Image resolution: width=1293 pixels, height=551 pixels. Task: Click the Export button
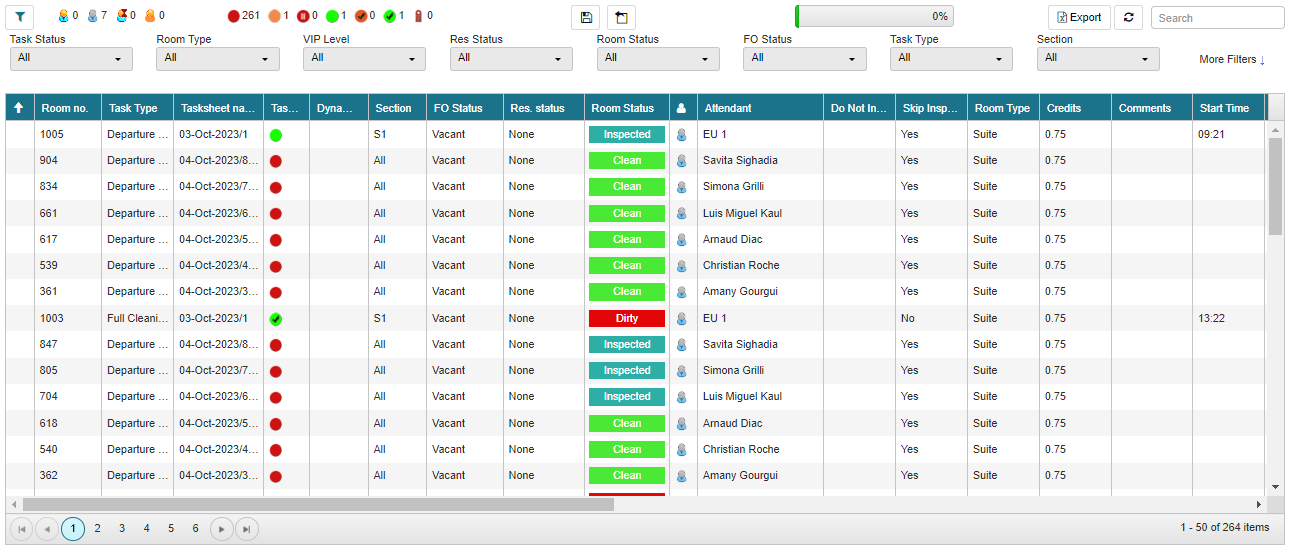1079,17
